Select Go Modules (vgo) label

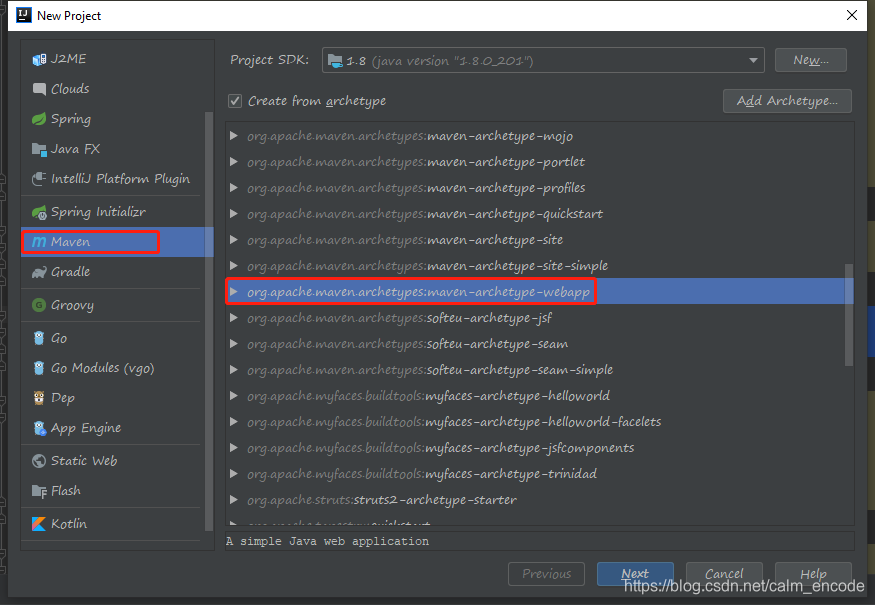click(x=103, y=368)
